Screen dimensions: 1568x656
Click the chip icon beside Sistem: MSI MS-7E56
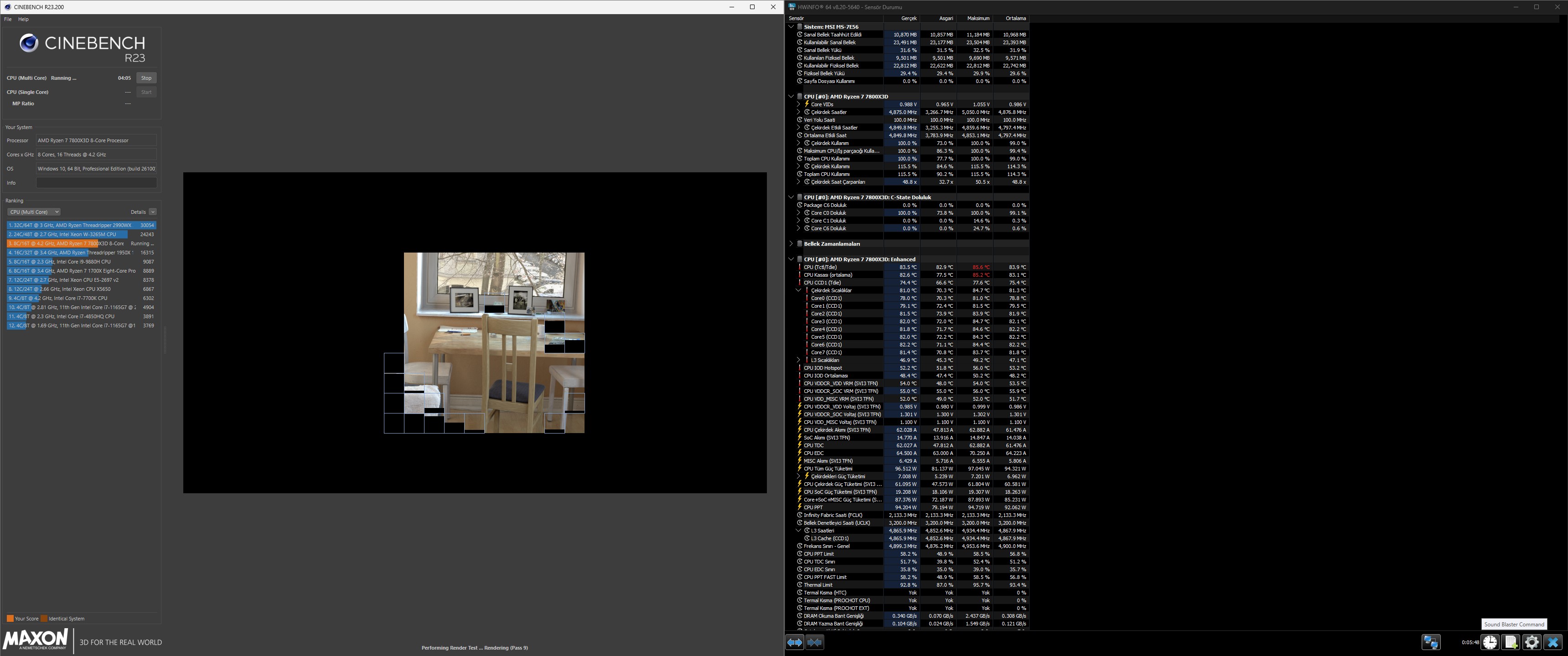[x=800, y=27]
